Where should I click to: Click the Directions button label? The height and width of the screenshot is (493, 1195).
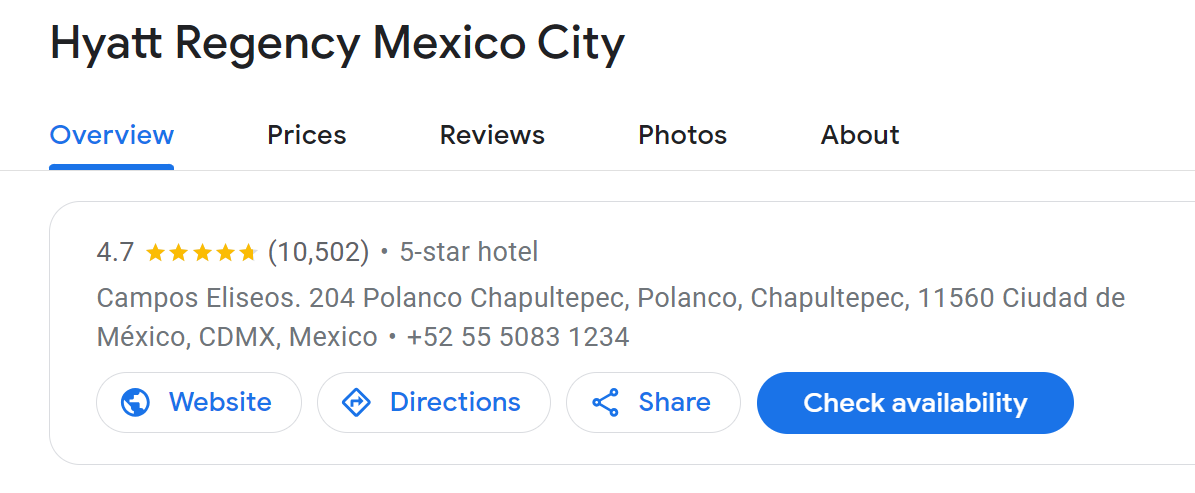pyautogui.click(x=455, y=402)
